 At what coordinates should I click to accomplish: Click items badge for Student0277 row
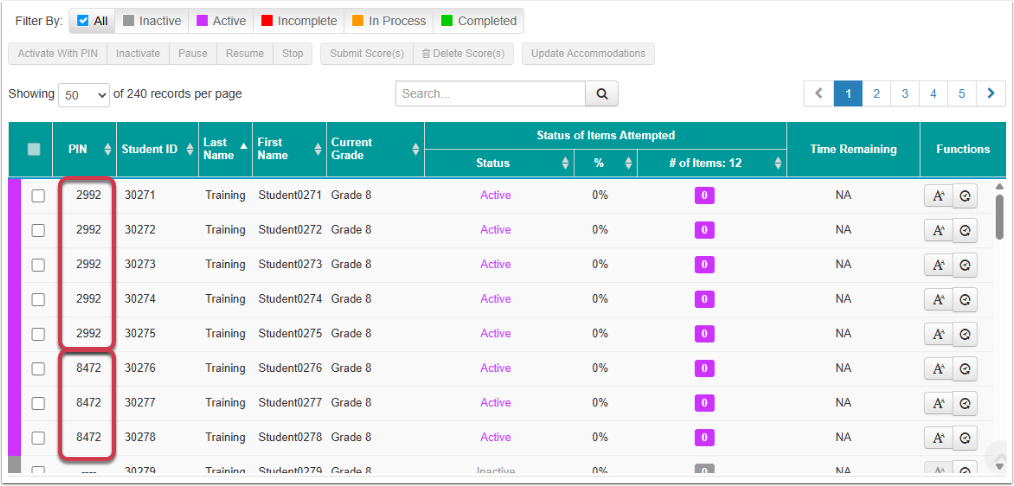(704, 403)
